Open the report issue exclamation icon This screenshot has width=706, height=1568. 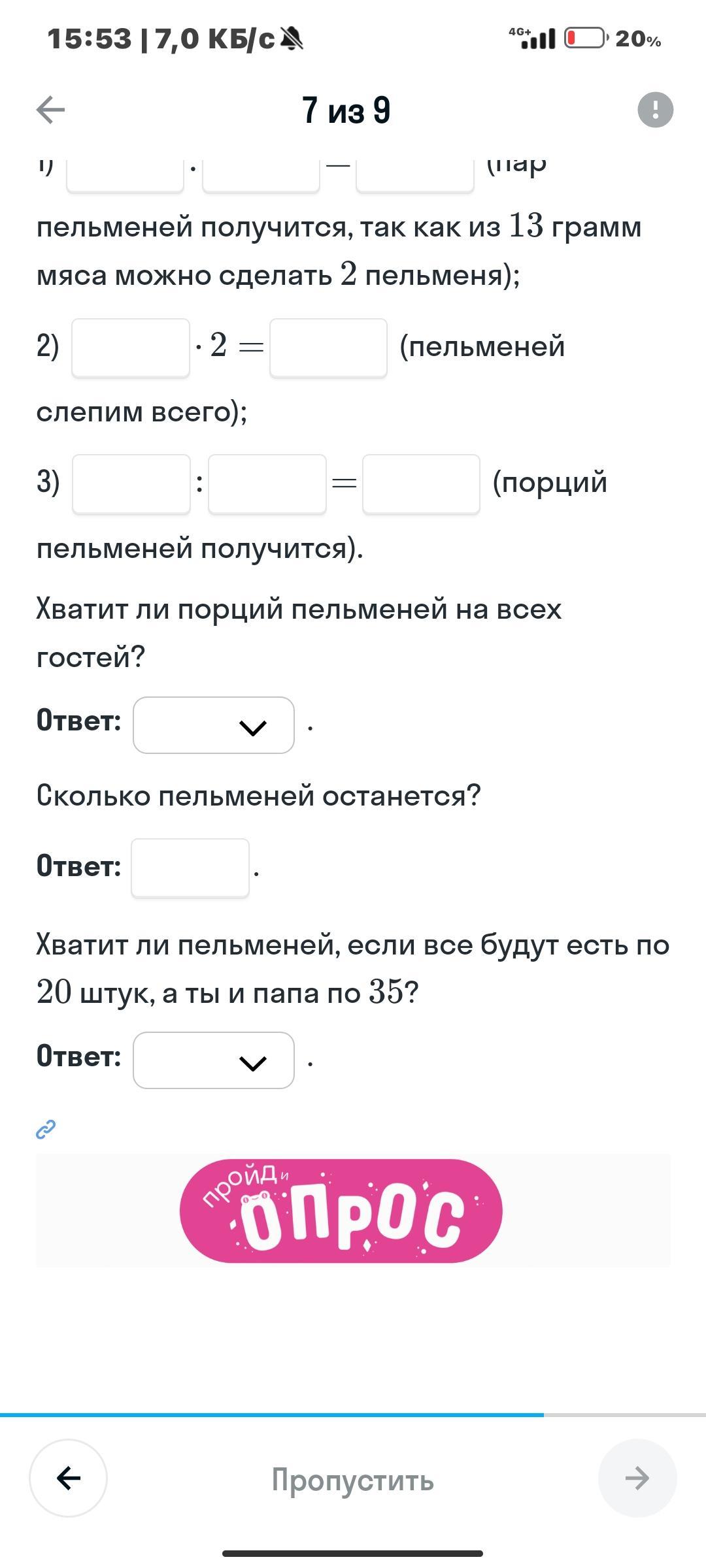tap(655, 109)
